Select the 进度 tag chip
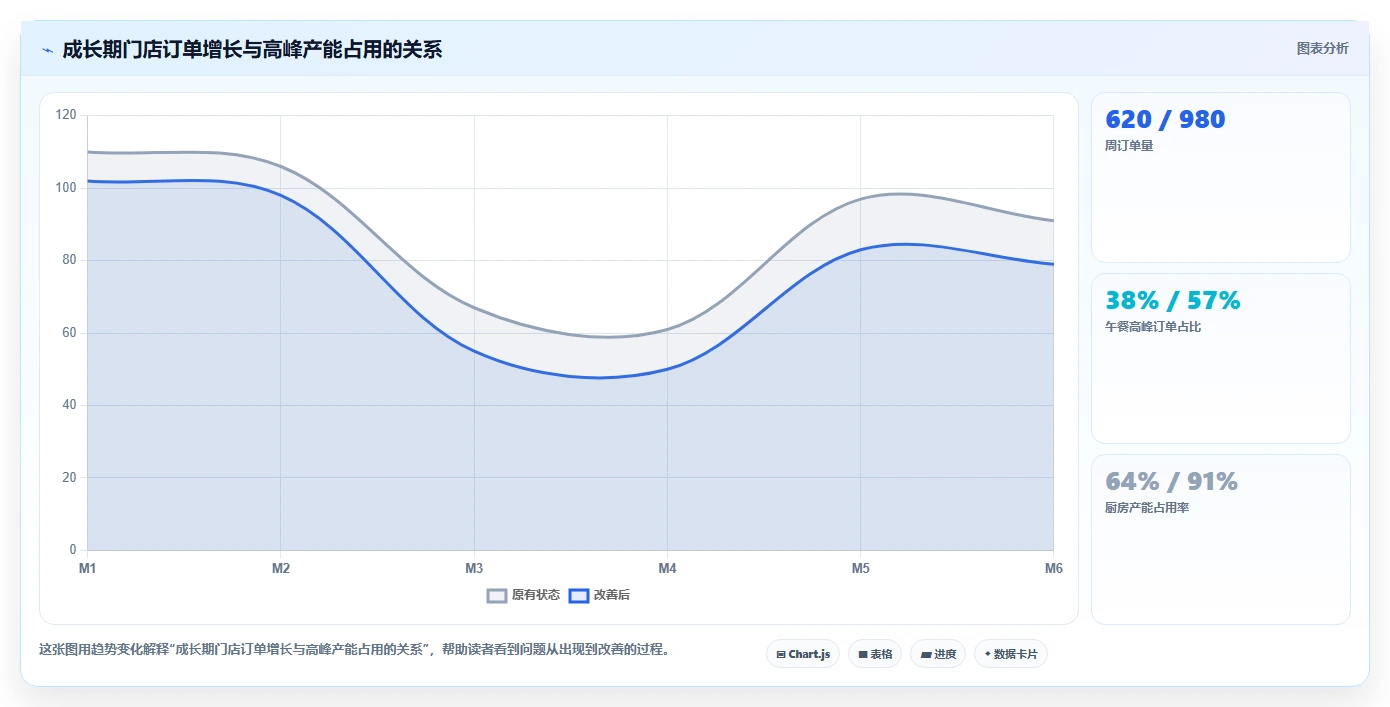 (938, 654)
